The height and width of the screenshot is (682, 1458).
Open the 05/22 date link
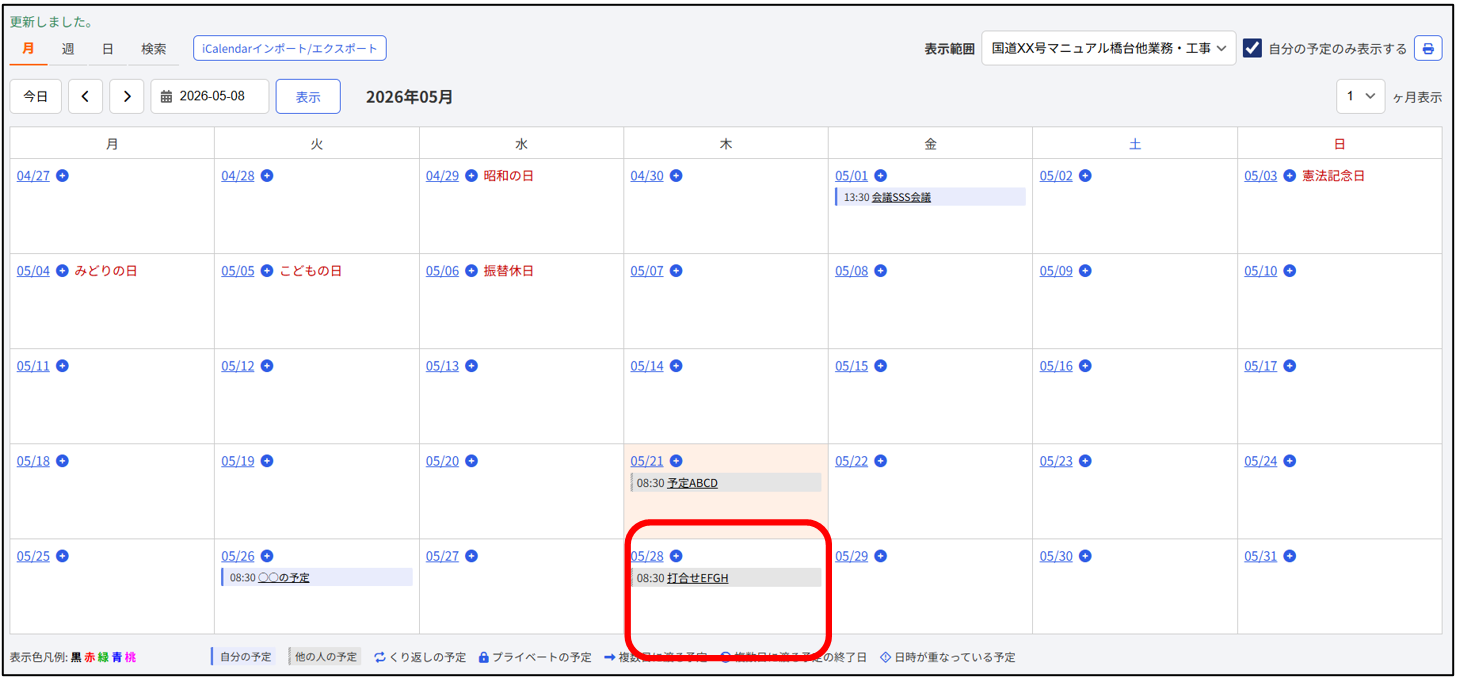pos(852,461)
